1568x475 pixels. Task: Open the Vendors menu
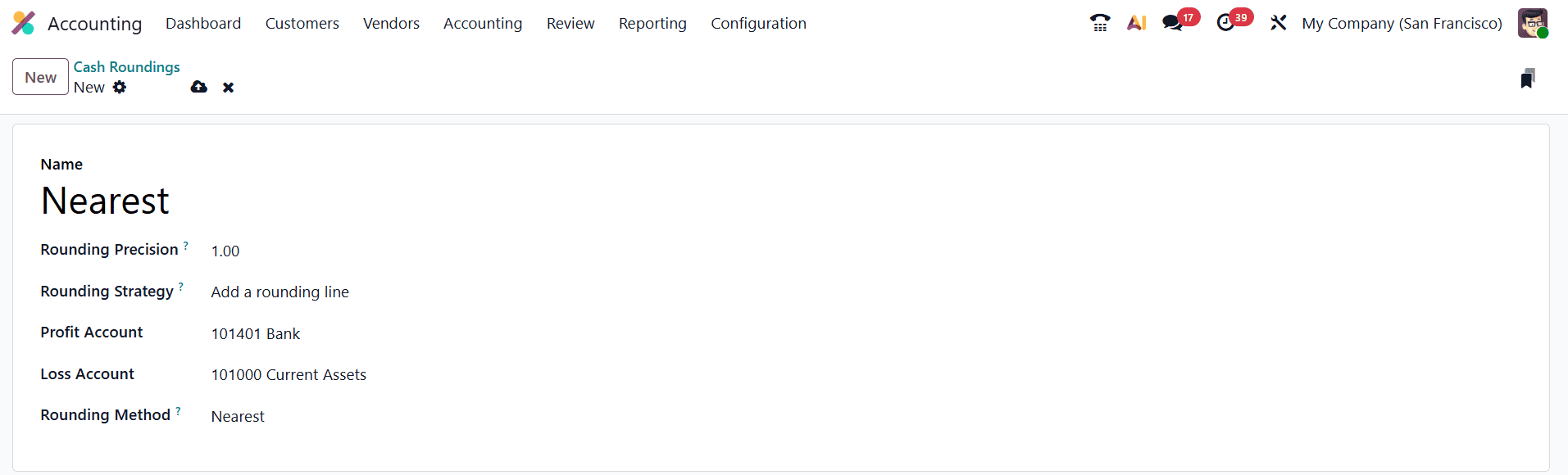(x=391, y=23)
